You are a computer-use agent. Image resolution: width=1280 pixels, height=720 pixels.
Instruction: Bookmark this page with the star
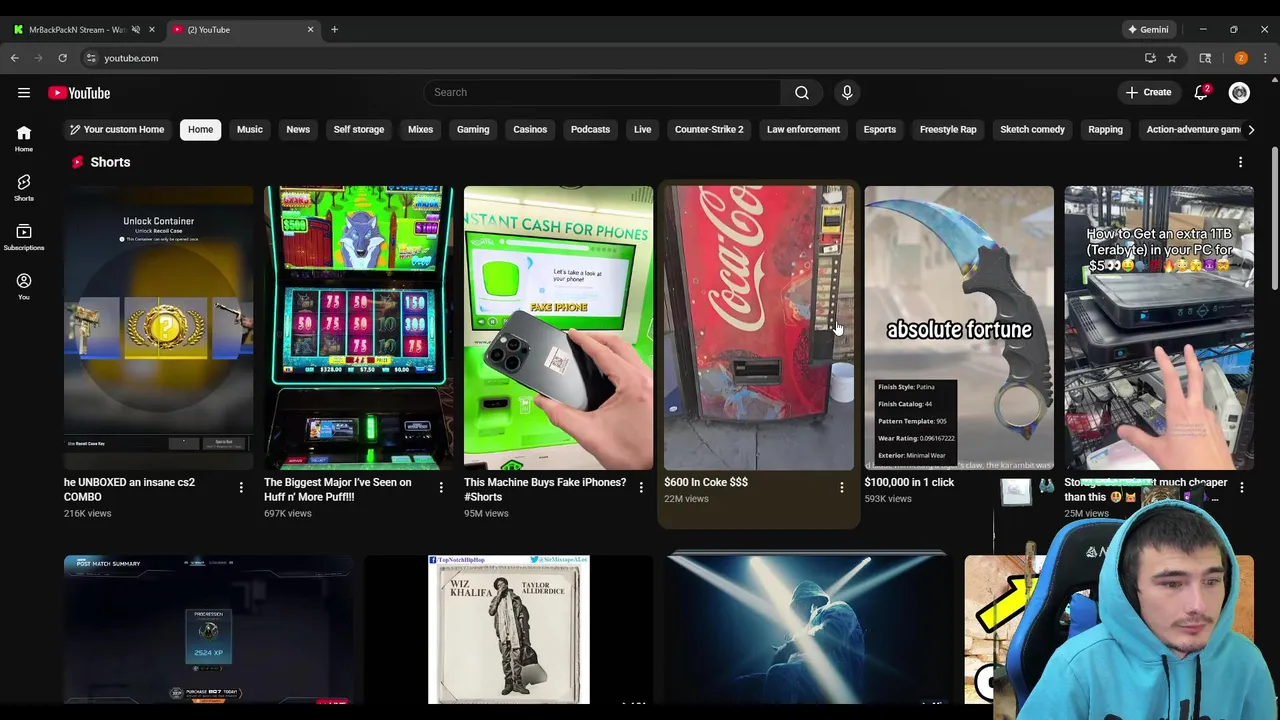click(1172, 58)
